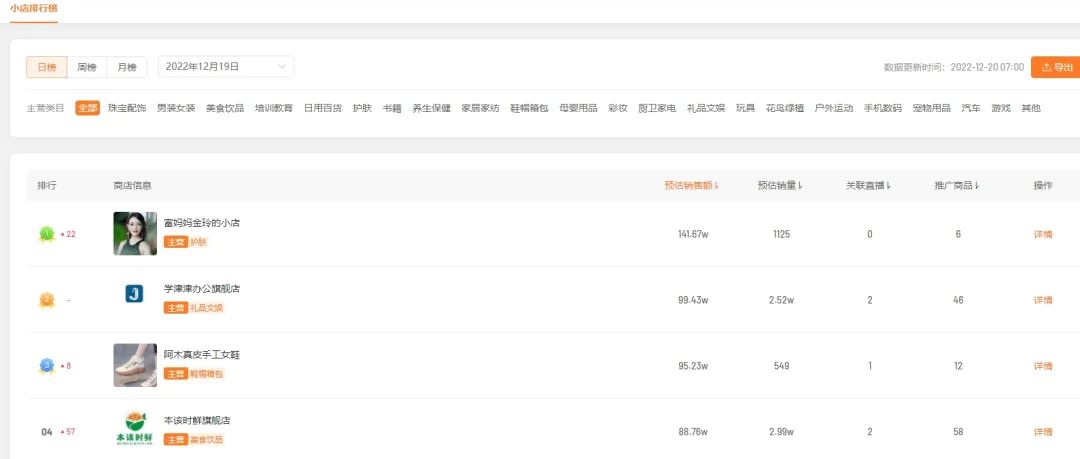Select the 月榜 monthly ranking tab
Viewport: 1080px width, 459px height.
click(127, 67)
